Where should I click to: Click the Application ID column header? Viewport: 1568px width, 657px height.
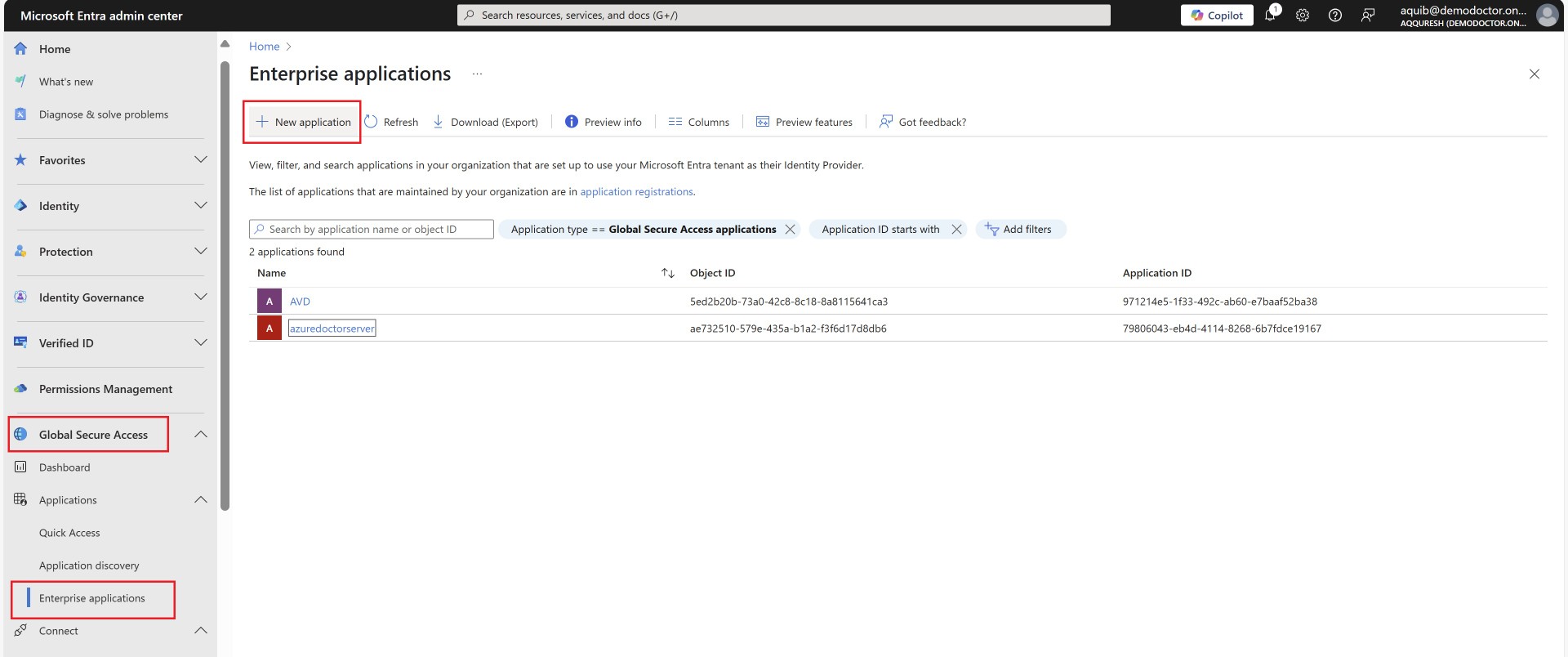[x=1156, y=273]
